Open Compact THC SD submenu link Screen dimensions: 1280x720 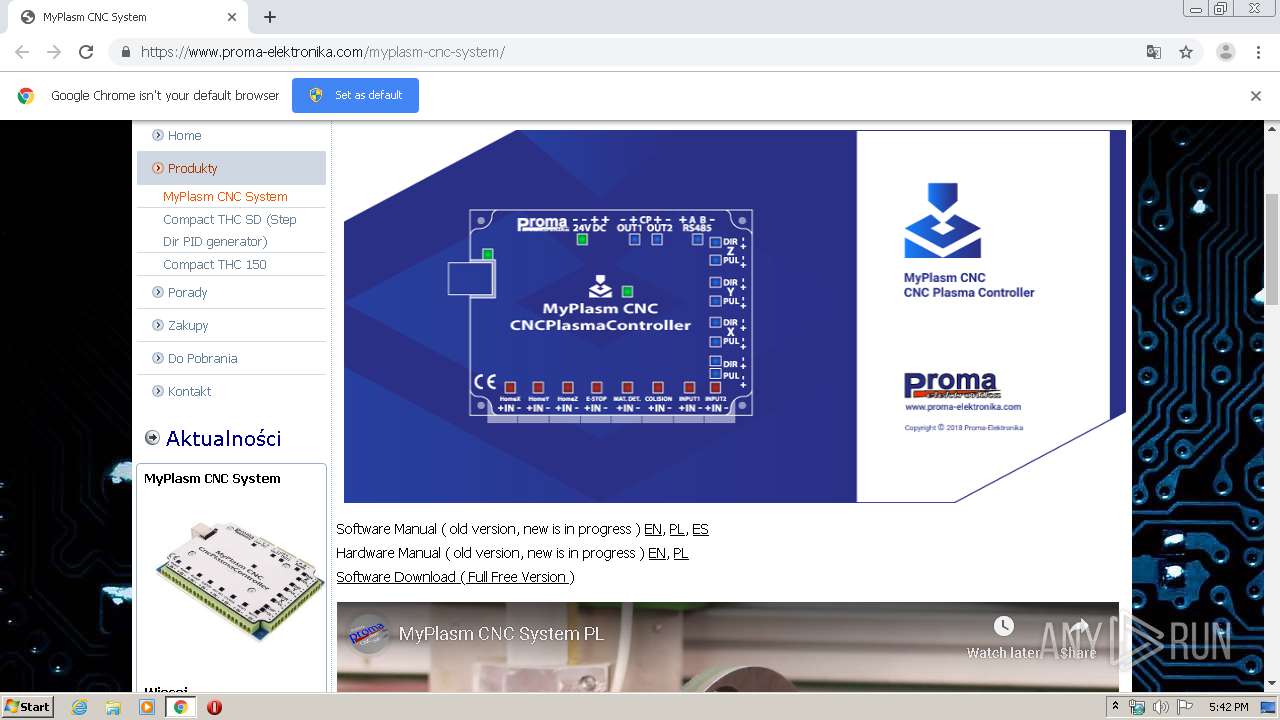[x=230, y=230]
